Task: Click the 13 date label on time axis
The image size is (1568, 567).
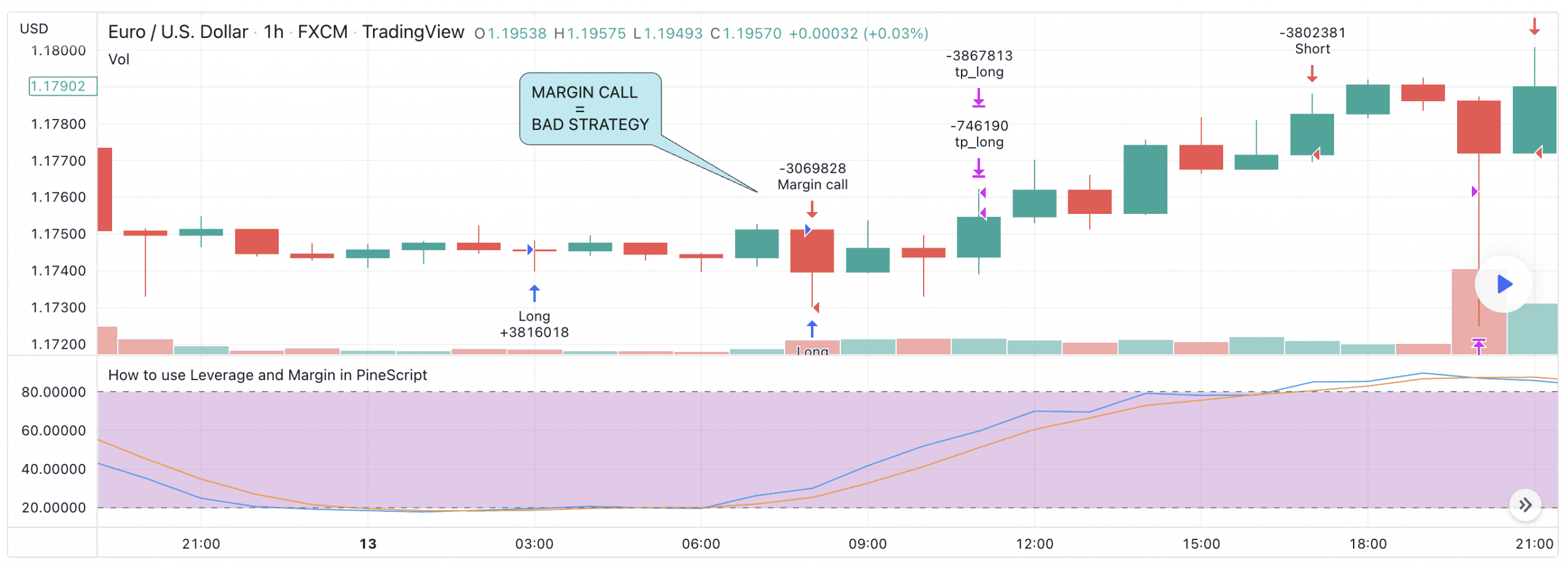Action: click(367, 544)
